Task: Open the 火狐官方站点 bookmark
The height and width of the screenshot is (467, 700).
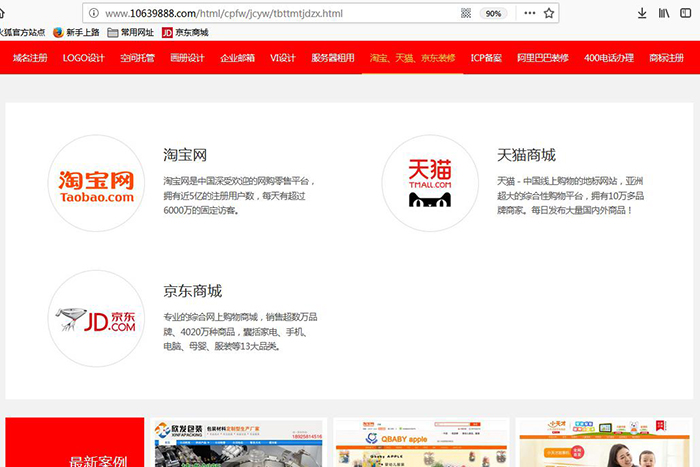Action: coord(22,33)
